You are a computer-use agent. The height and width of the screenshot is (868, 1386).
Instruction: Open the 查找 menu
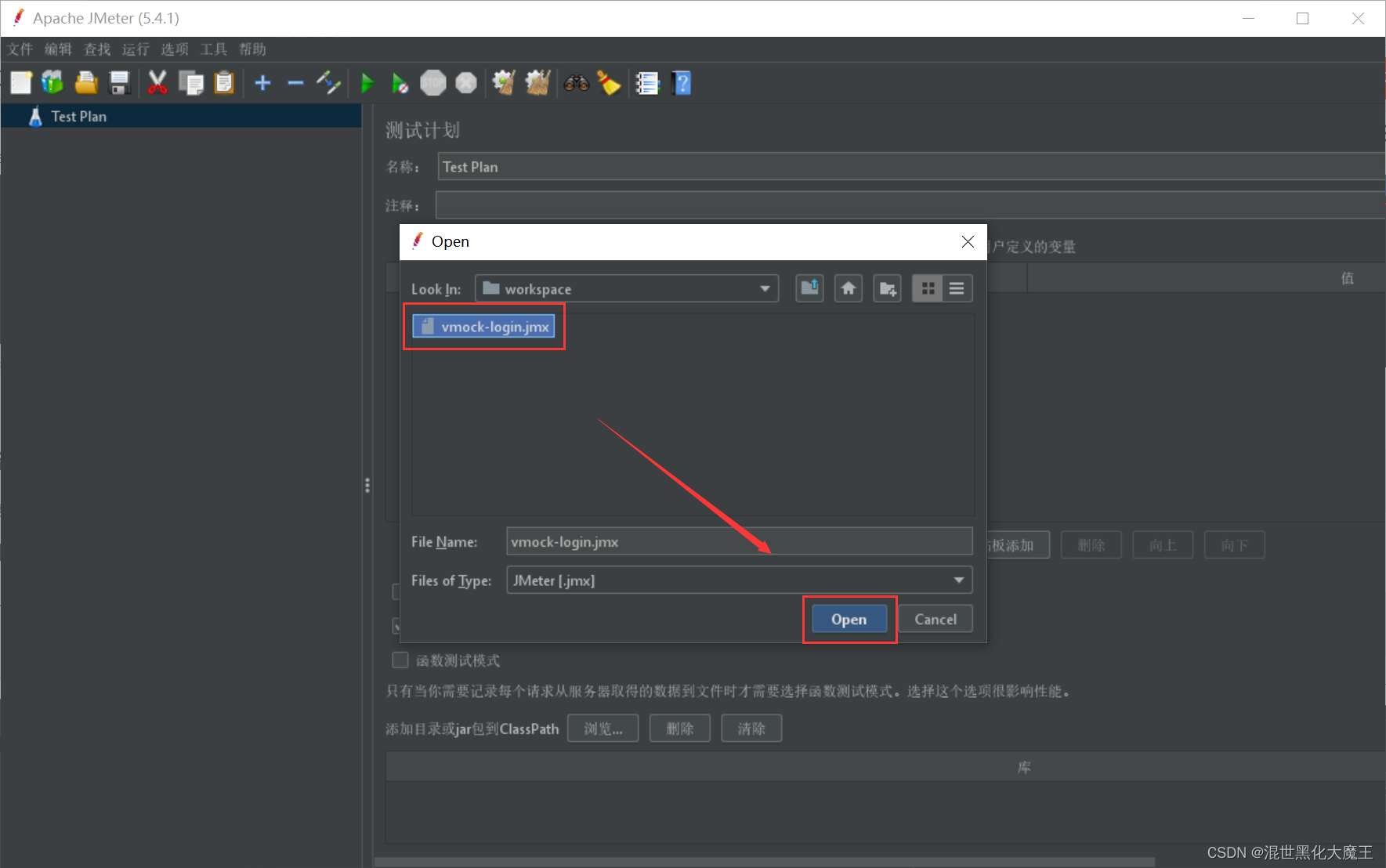[97, 49]
